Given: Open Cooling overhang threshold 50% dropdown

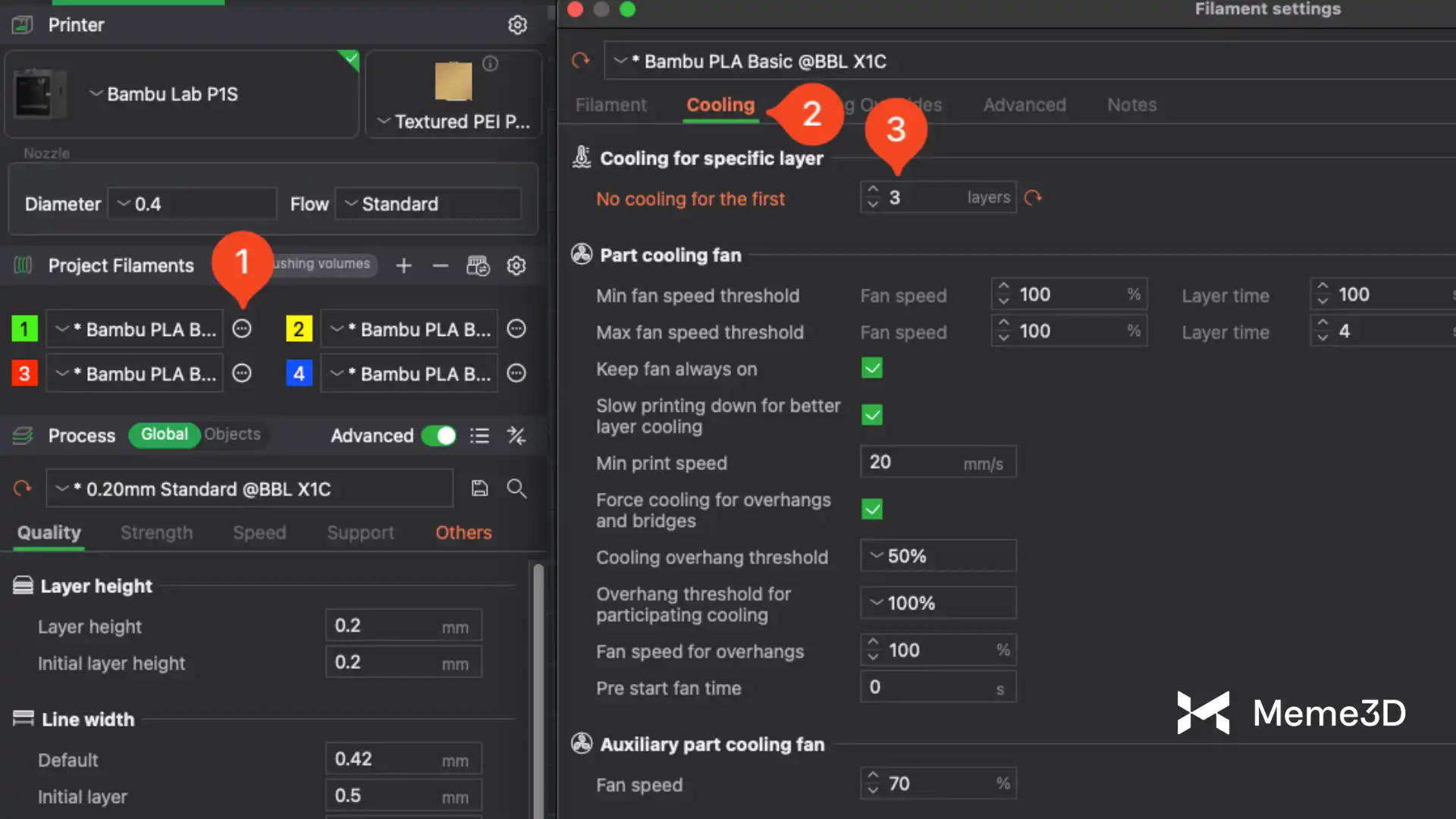Looking at the screenshot, I should [x=938, y=556].
